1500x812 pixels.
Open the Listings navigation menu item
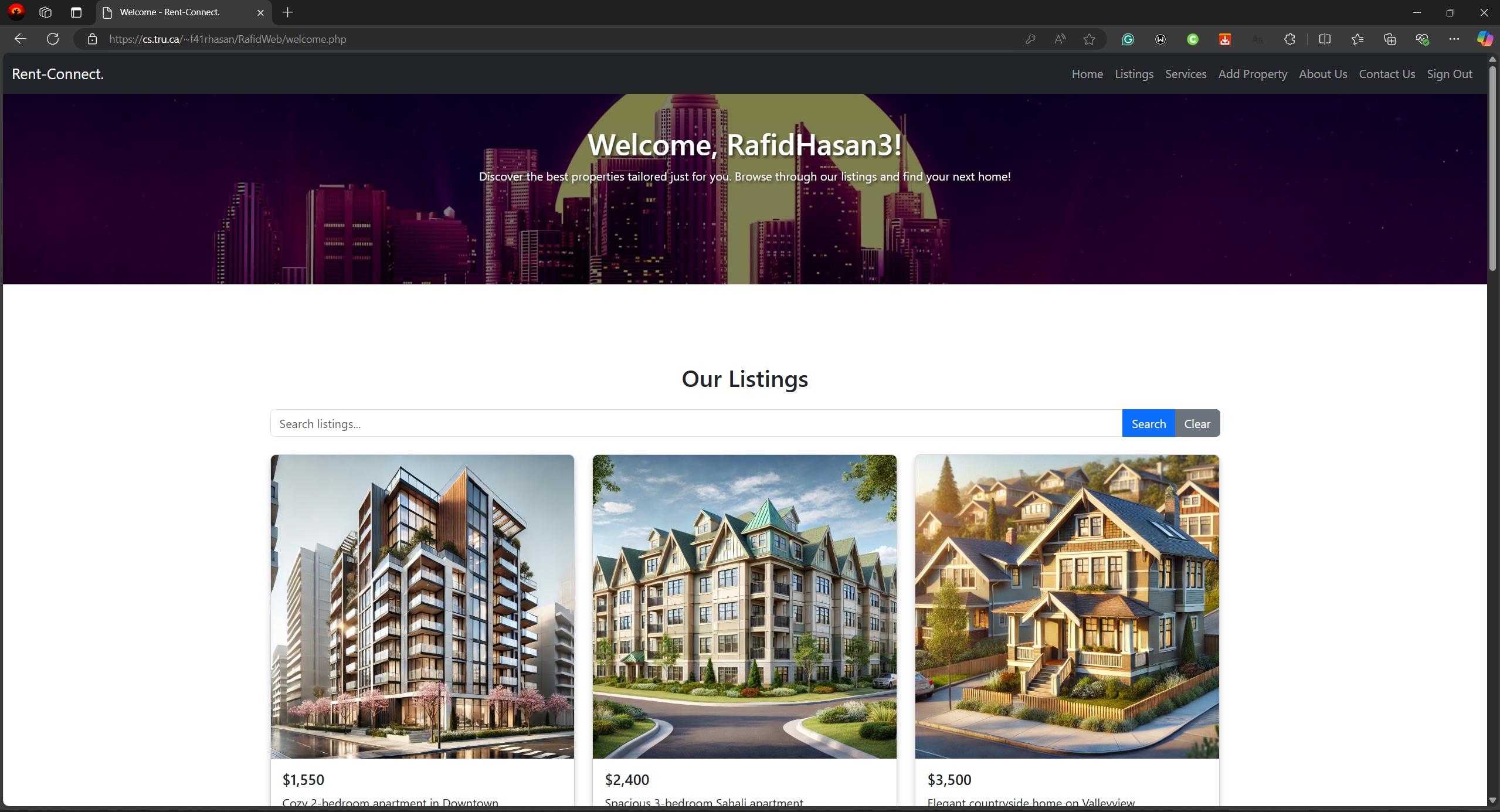(x=1134, y=74)
